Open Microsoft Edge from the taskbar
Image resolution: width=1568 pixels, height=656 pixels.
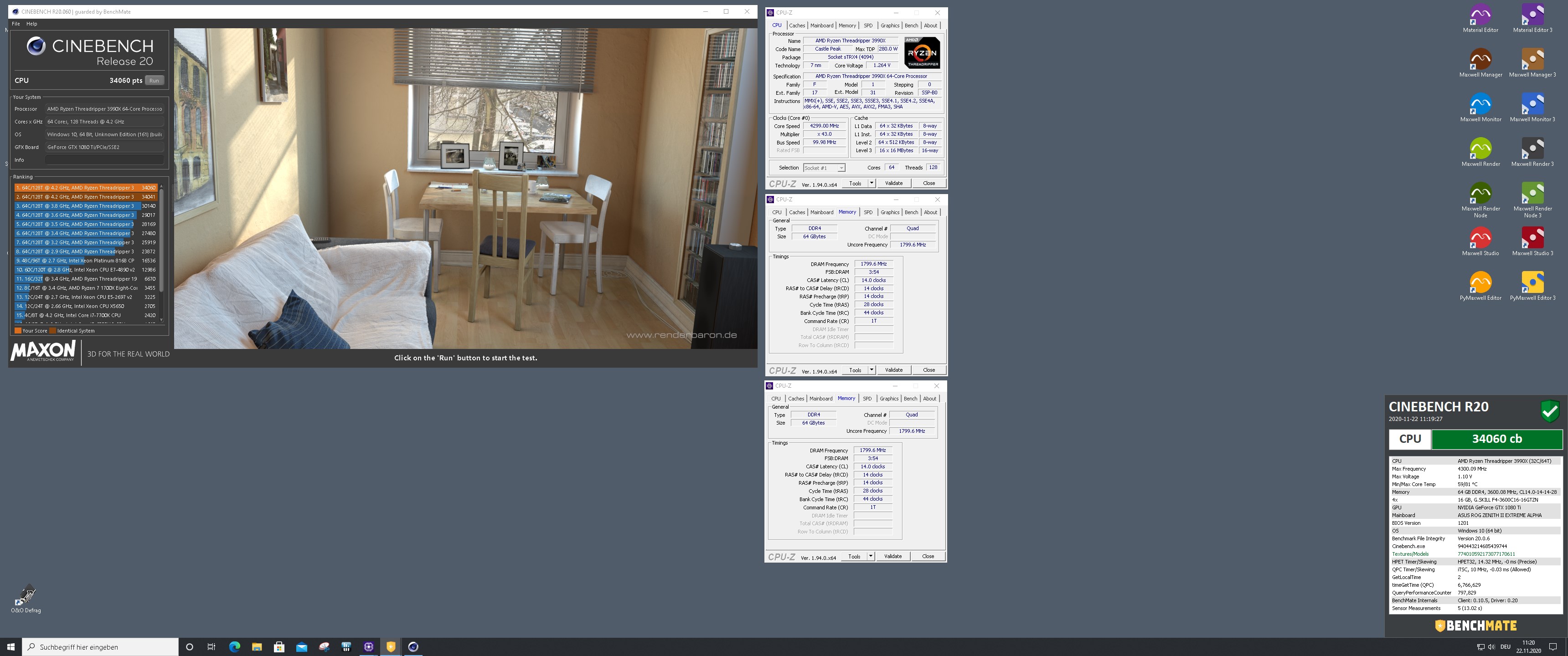tap(234, 647)
